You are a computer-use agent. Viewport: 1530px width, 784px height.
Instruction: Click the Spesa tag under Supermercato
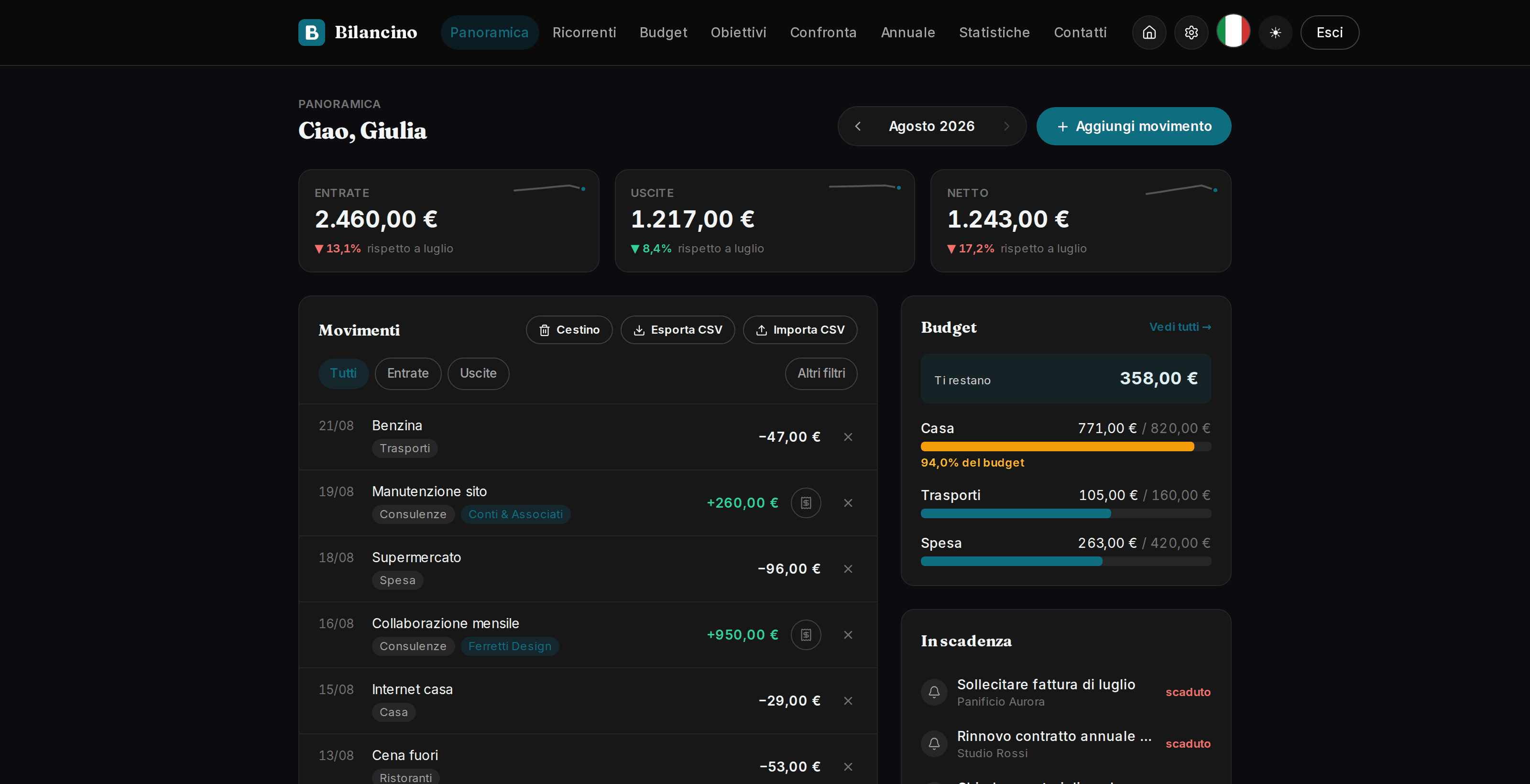tap(397, 580)
